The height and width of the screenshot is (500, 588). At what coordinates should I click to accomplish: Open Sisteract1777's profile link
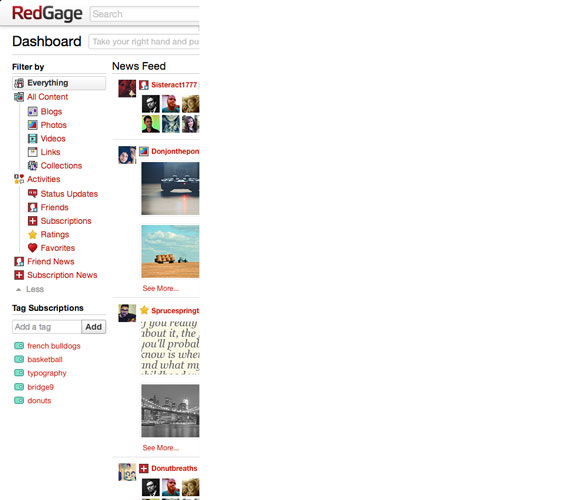pos(174,85)
